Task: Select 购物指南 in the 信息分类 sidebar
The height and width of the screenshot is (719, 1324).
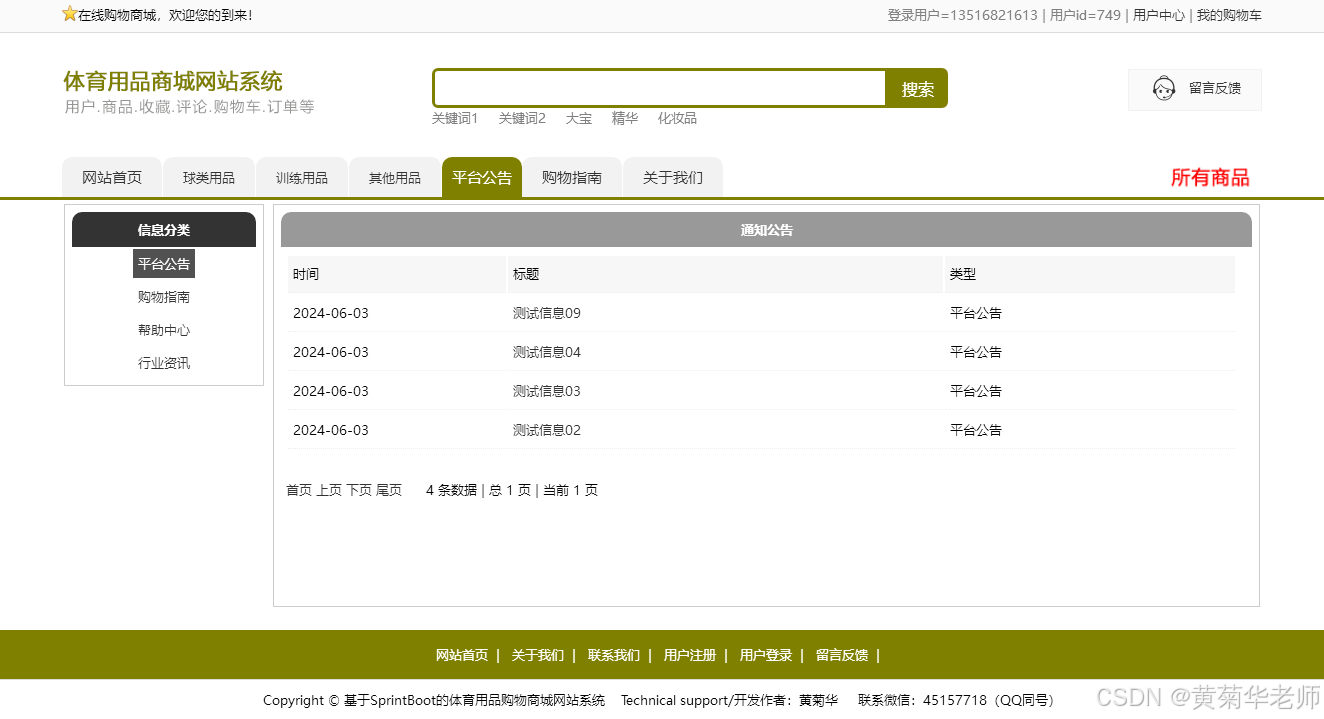Action: point(164,297)
